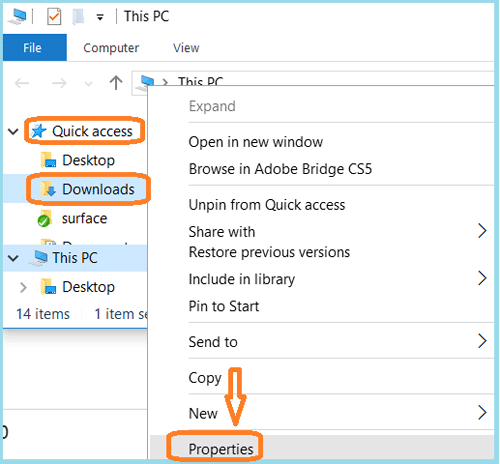The image size is (500, 464).
Task: Collapse the Quick access tree section
Action: (x=13, y=131)
